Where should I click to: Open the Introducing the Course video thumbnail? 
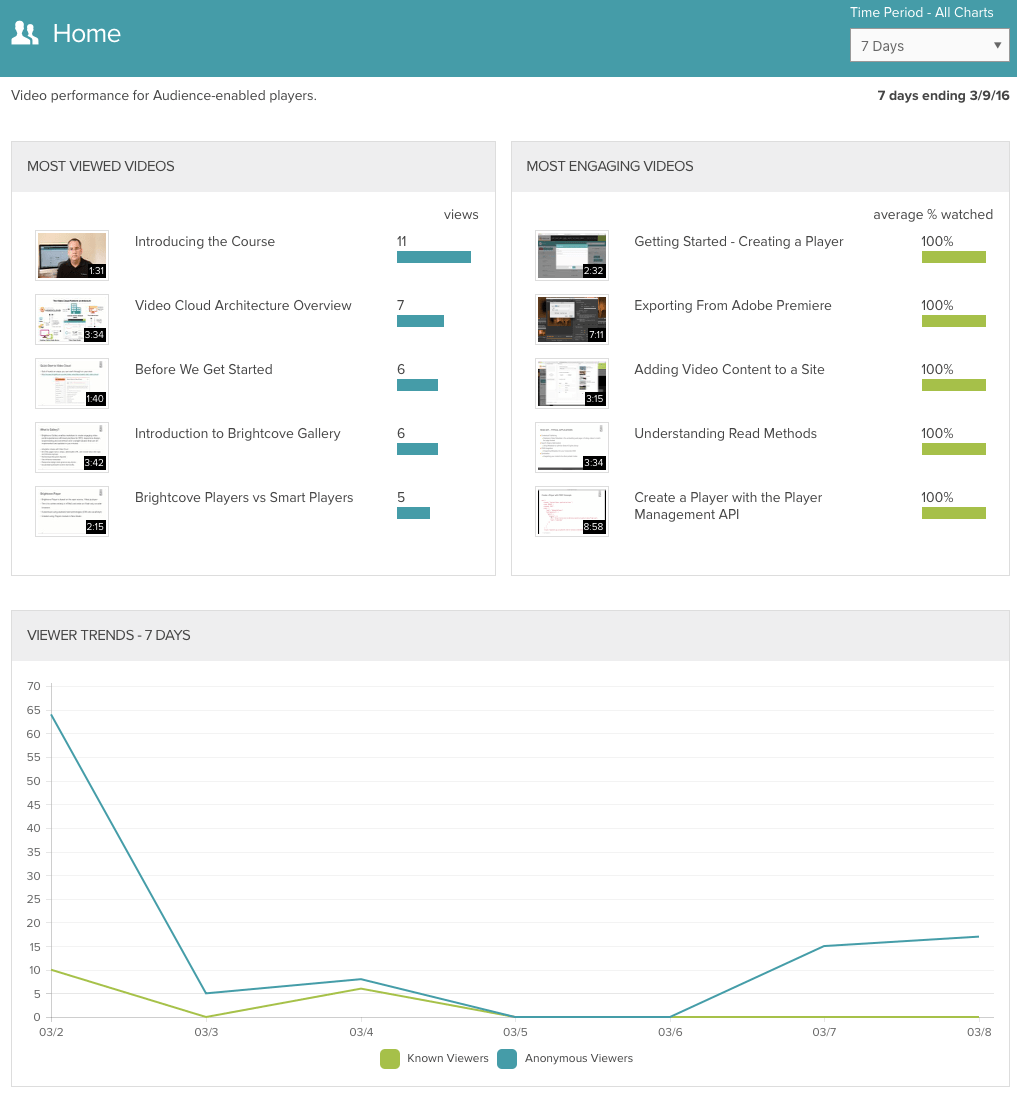point(72,256)
